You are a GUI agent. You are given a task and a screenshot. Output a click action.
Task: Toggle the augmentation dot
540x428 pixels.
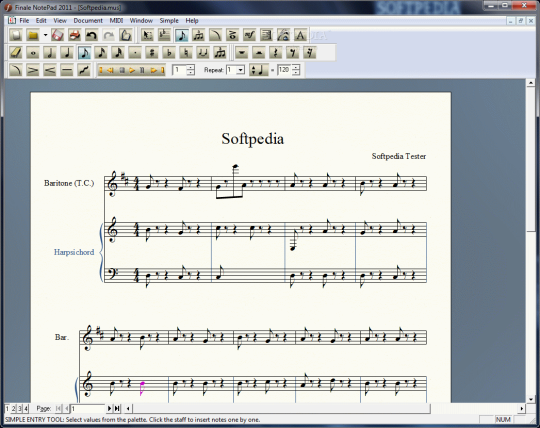pyautogui.click(x=135, y=53)
